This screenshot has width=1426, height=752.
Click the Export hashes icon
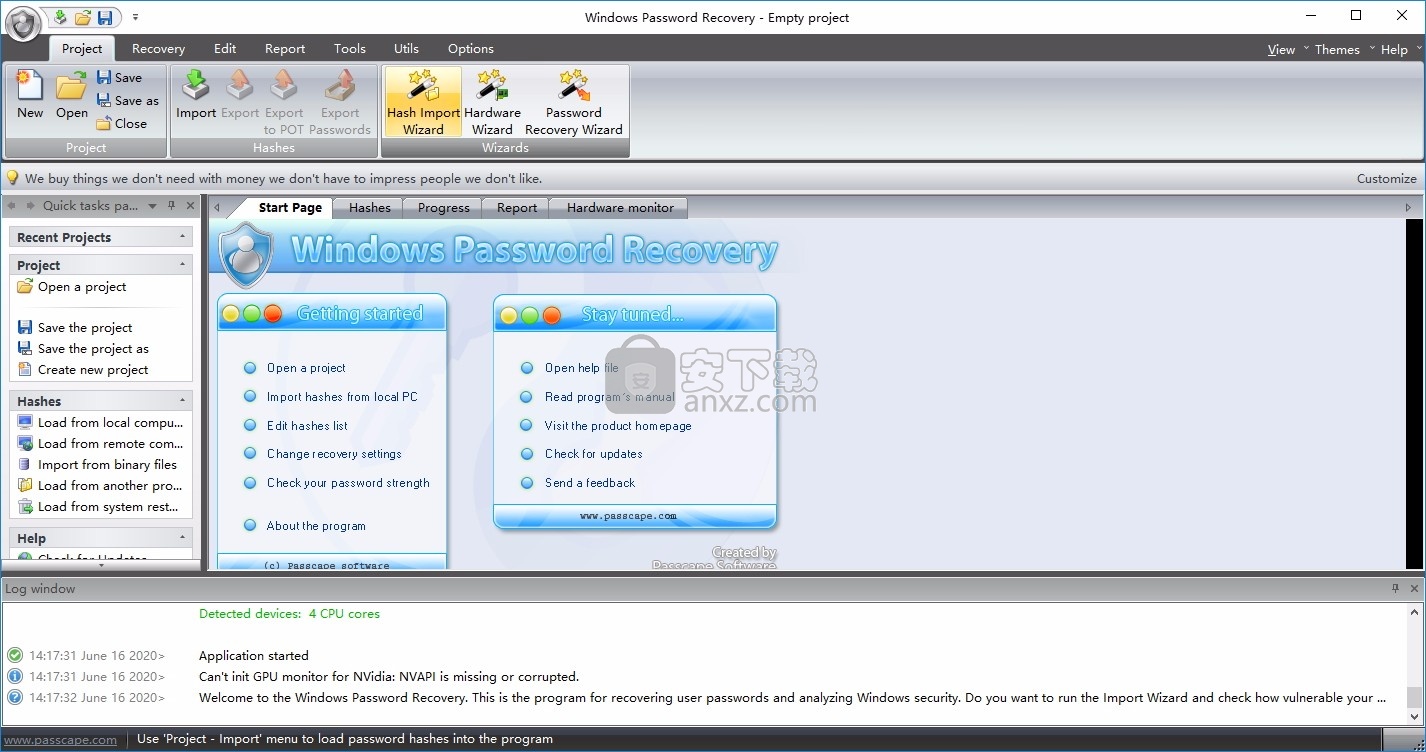[x=240, y=96]
